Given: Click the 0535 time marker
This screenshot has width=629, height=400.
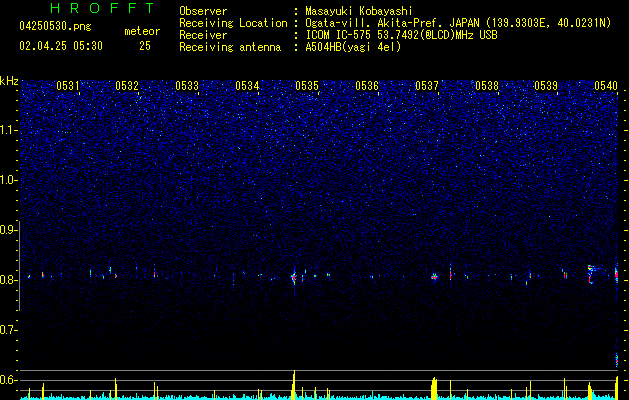Looking at the screenshot, I should pos(307,86).
